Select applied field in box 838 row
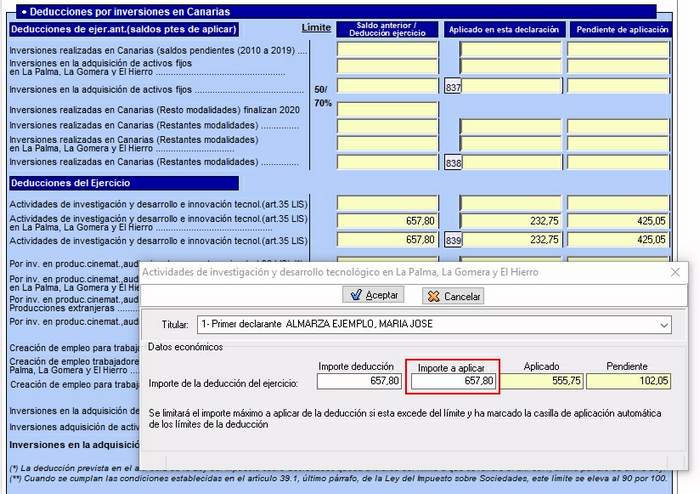This screenshot has height=494, width=700. click(x=511, y=162)
